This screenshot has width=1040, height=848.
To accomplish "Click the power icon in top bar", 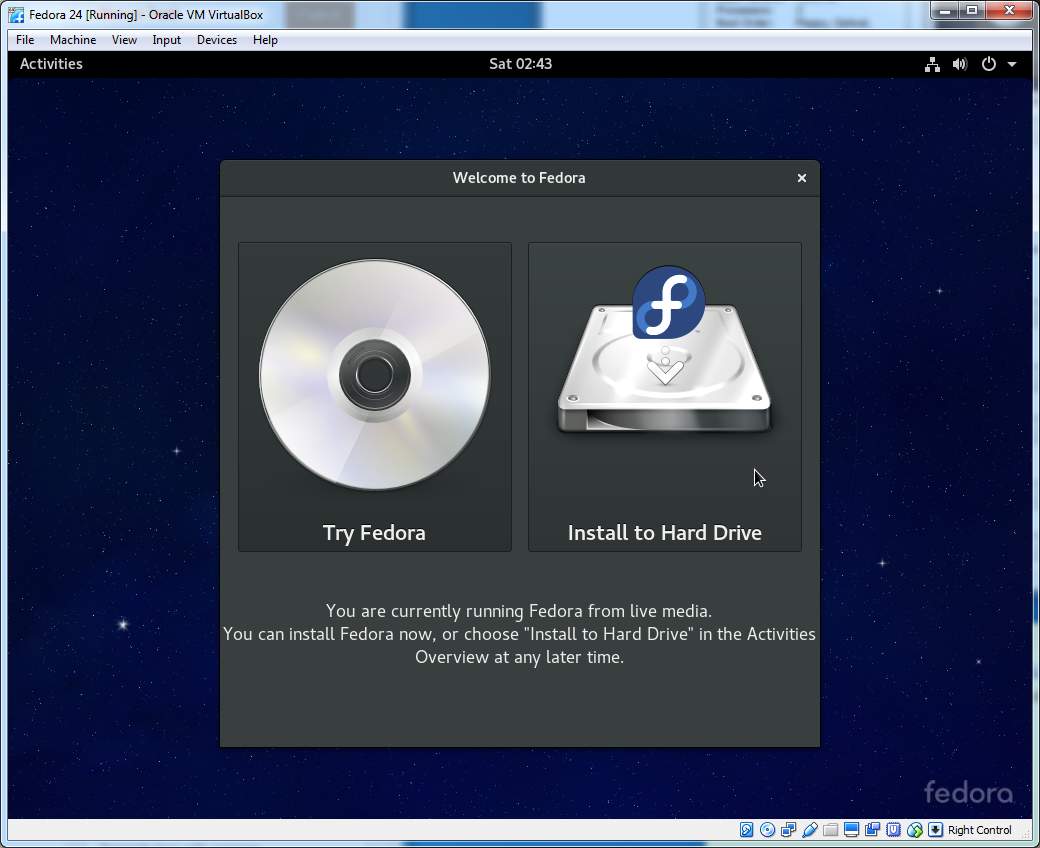I will (988, 64).
